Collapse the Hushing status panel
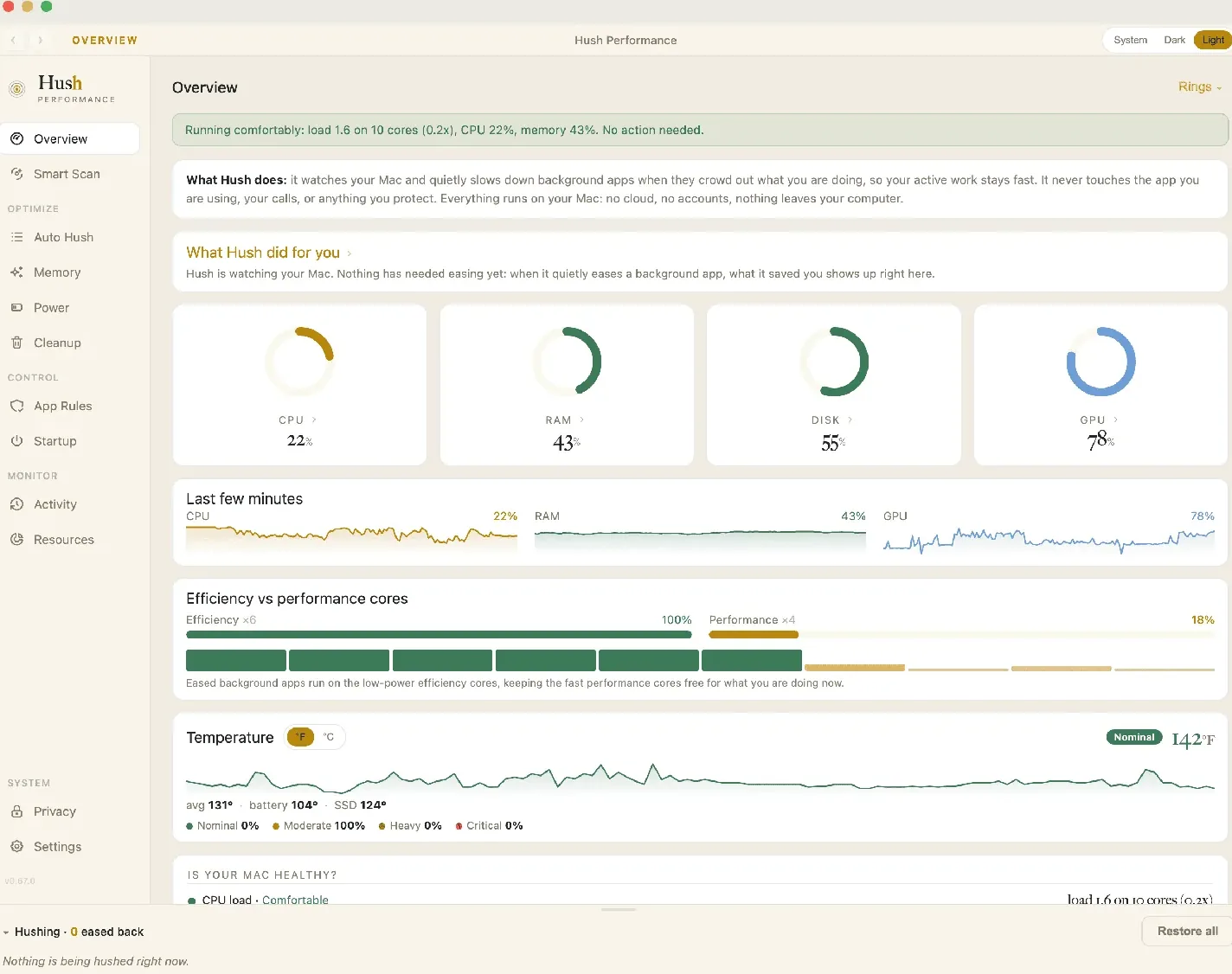 tap(6, 932)
